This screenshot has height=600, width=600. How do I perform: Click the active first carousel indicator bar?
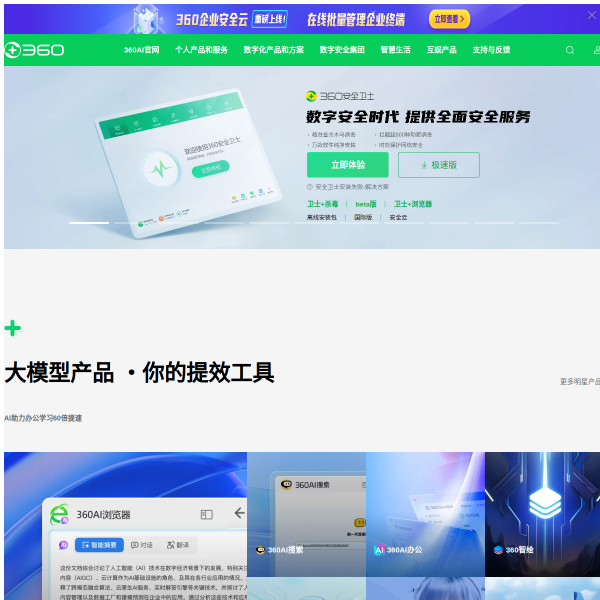click(x=89, y=223)
